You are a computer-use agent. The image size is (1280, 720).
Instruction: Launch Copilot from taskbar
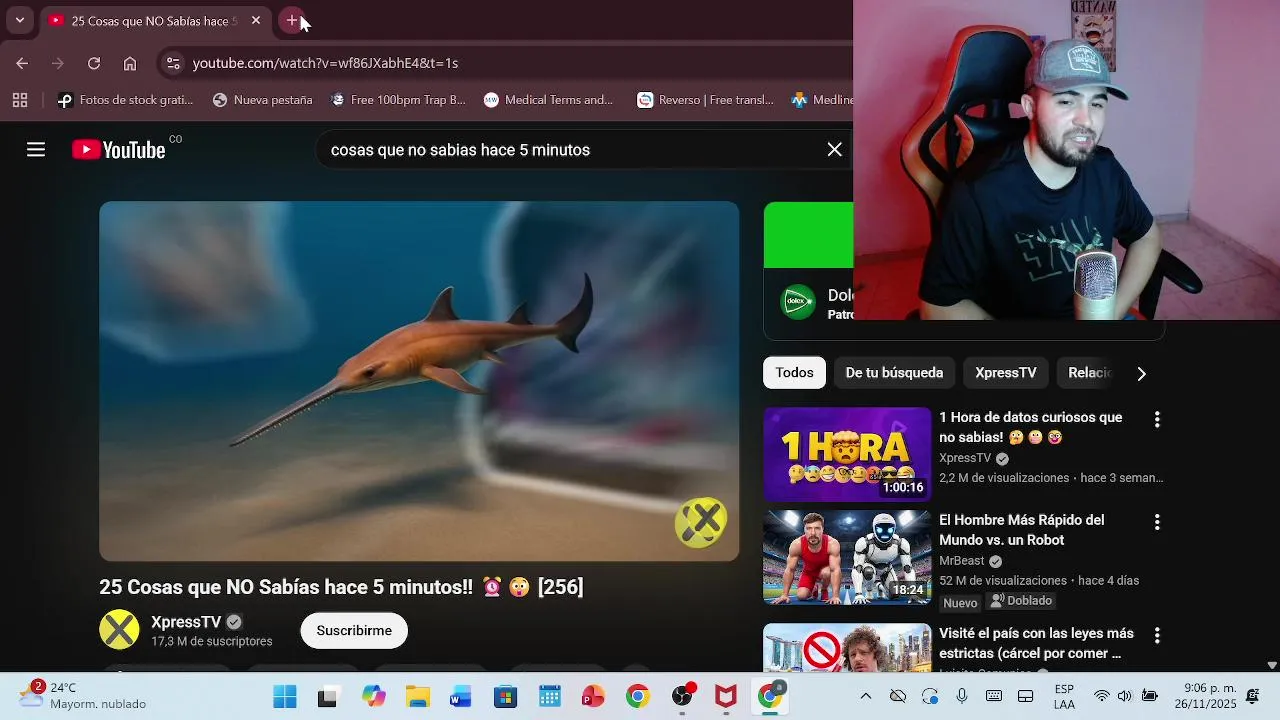tap(374, 697)
